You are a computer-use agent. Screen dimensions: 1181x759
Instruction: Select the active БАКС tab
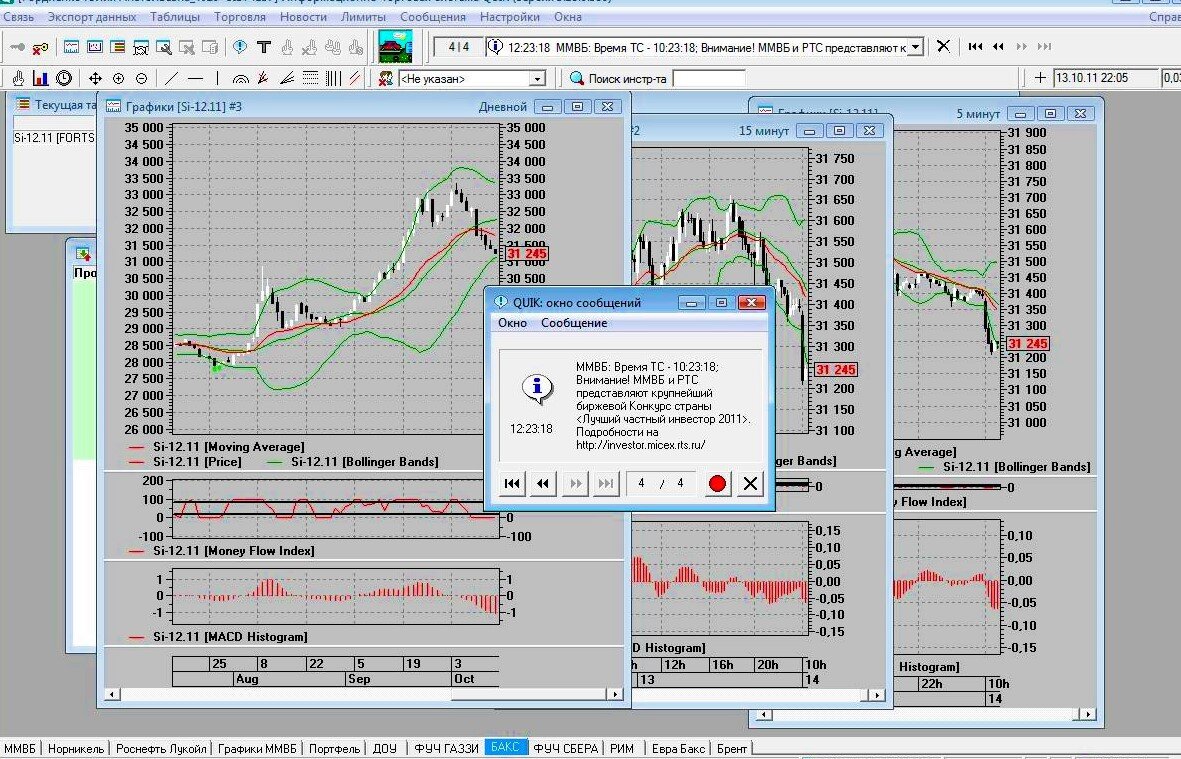[x=505, y=747]
